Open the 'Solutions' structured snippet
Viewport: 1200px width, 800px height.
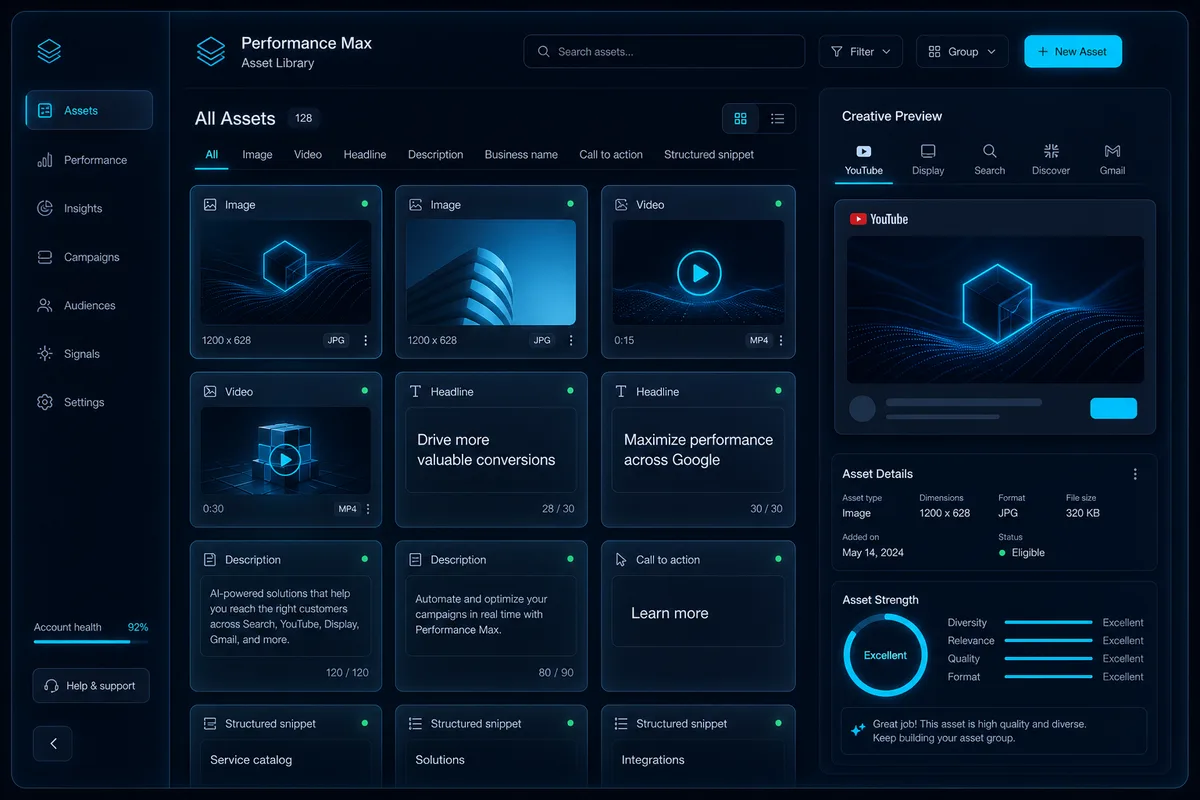click(x=440, y=760)
